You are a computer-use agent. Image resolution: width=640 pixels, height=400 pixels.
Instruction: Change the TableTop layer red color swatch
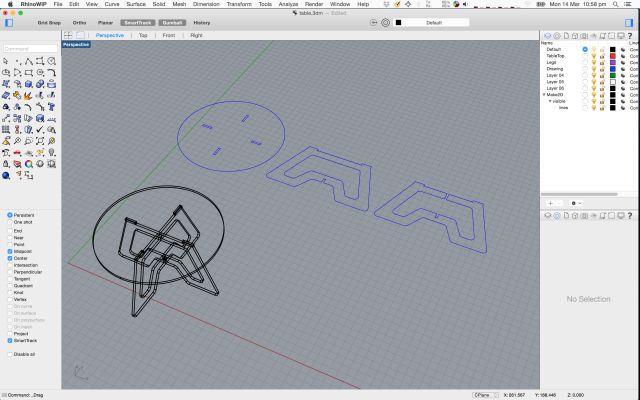[x=613, y=56]
